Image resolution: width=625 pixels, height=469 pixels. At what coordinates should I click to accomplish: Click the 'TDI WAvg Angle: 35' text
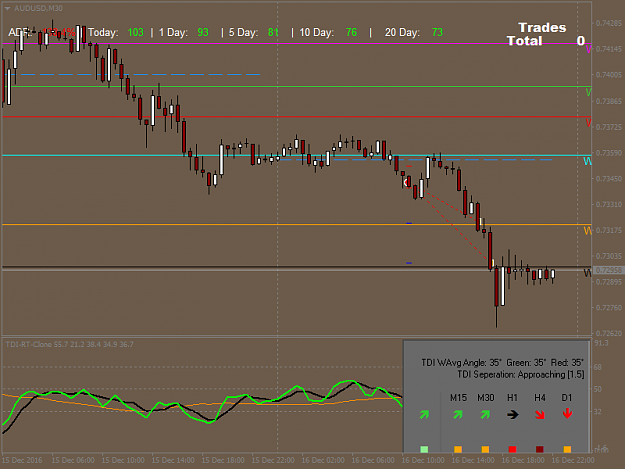coord(461,363)
